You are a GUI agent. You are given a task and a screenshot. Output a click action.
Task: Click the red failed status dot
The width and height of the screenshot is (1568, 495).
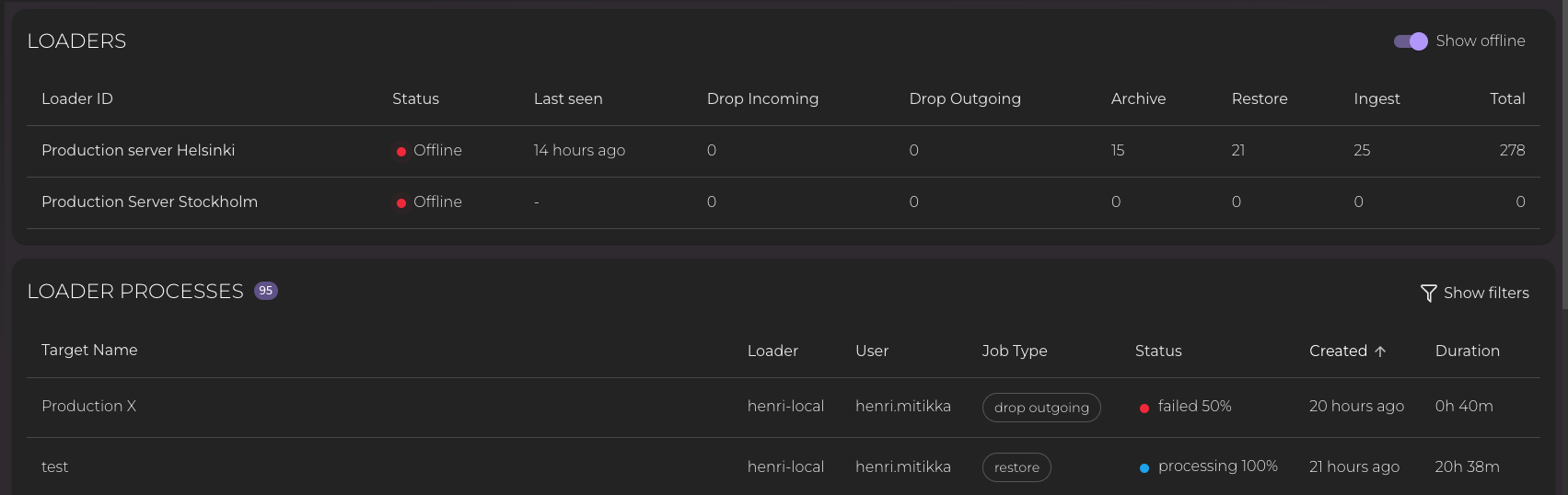click(x=1144, y=409)
